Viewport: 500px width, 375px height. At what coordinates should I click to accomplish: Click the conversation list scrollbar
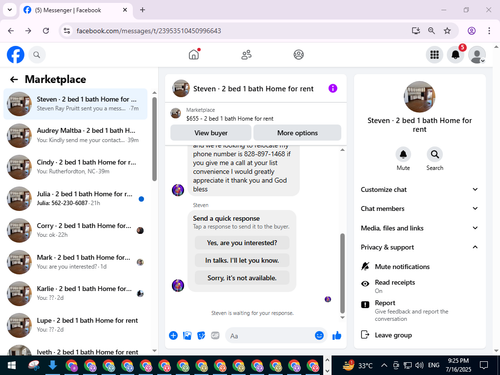point(154,139)
